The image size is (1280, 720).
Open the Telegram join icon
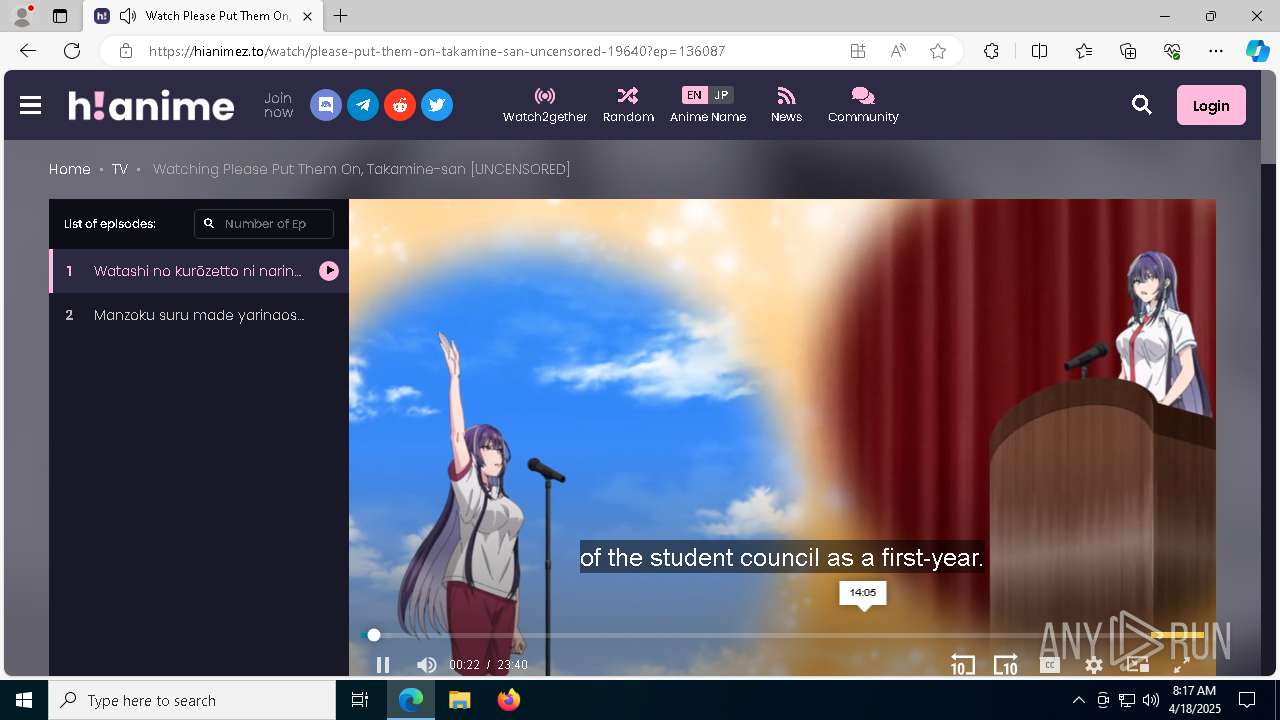tap(363, 105)
